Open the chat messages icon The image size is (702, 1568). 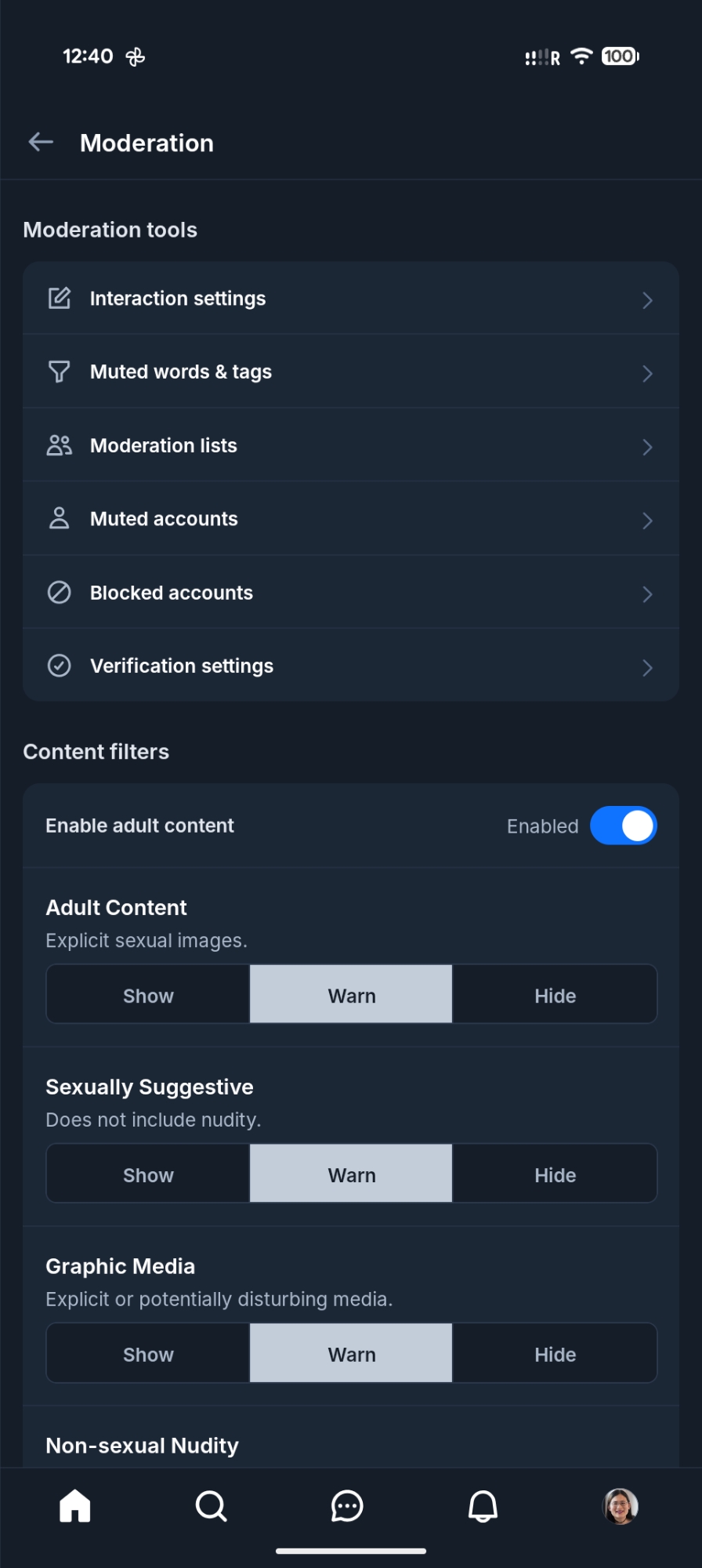pyautogui.click(x=347, y=1506)
